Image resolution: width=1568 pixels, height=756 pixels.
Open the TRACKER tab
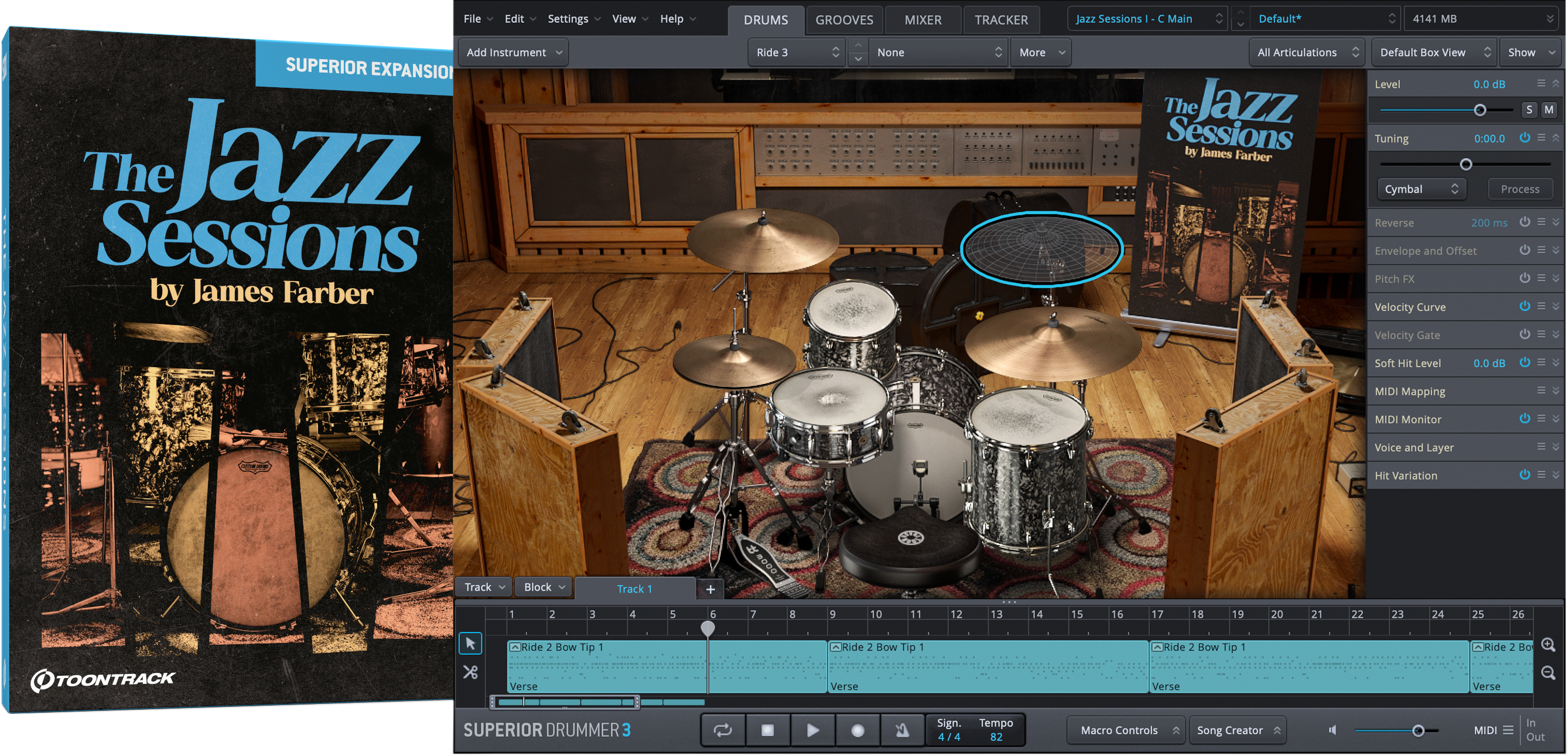[x=1001, y=19]
